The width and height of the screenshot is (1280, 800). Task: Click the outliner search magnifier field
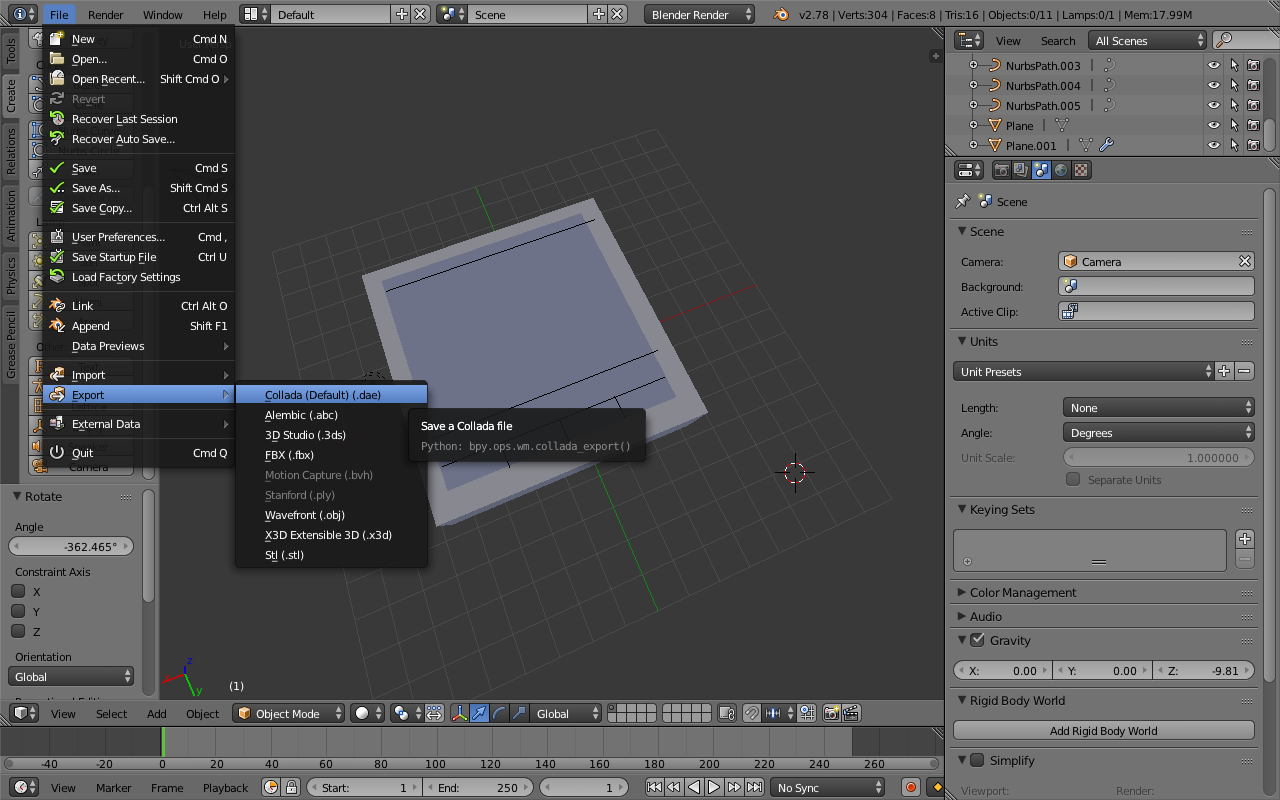1246,40
